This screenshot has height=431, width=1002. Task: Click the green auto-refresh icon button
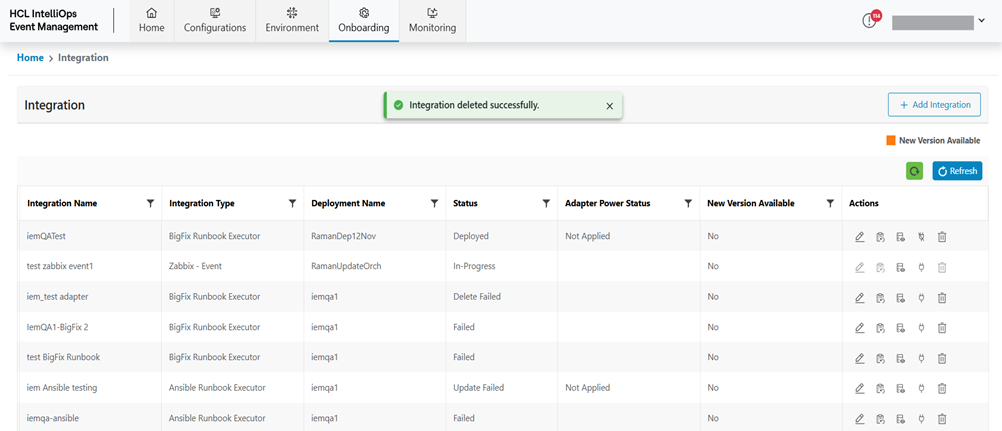pos(914,171)
